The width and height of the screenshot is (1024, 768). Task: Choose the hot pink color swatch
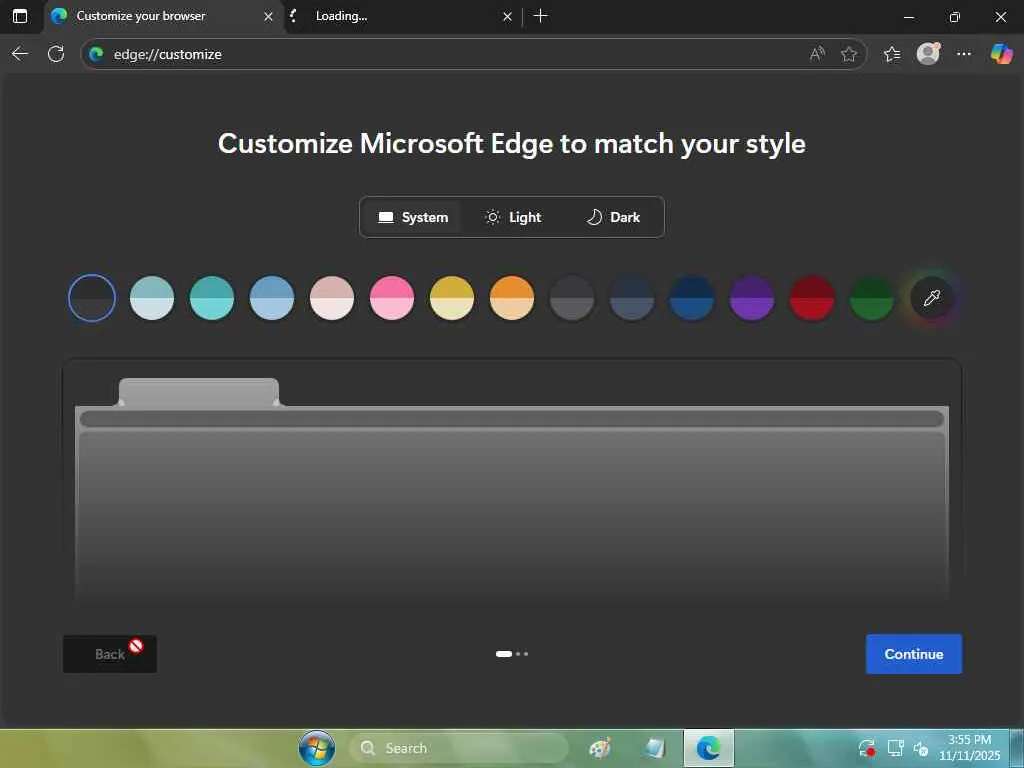pos(392,298)
